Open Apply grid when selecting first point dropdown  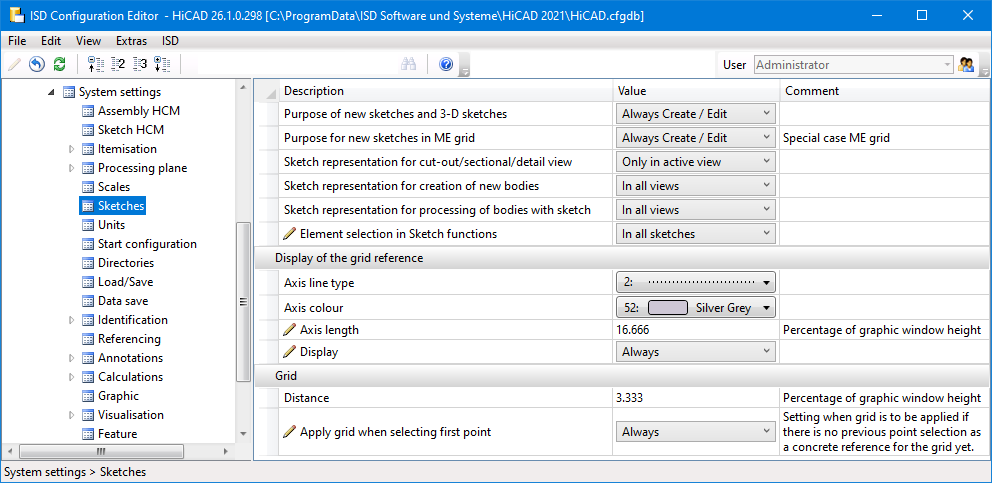click(x=696, y=432)
